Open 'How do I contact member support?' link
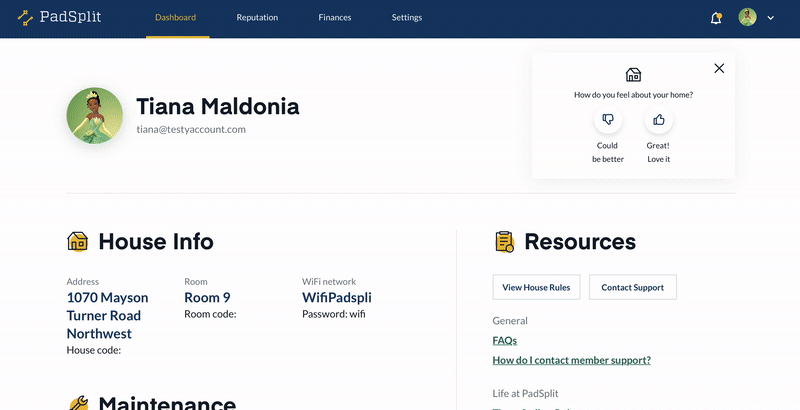 click(571, 360)
